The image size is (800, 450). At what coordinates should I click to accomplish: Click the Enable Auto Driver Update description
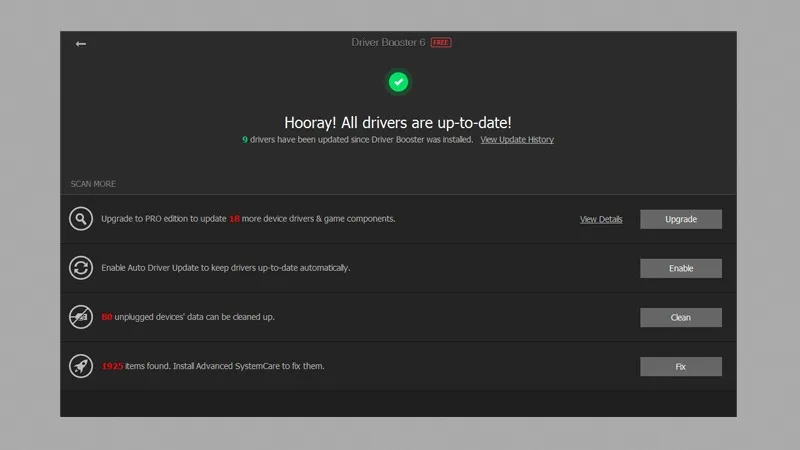225,268
